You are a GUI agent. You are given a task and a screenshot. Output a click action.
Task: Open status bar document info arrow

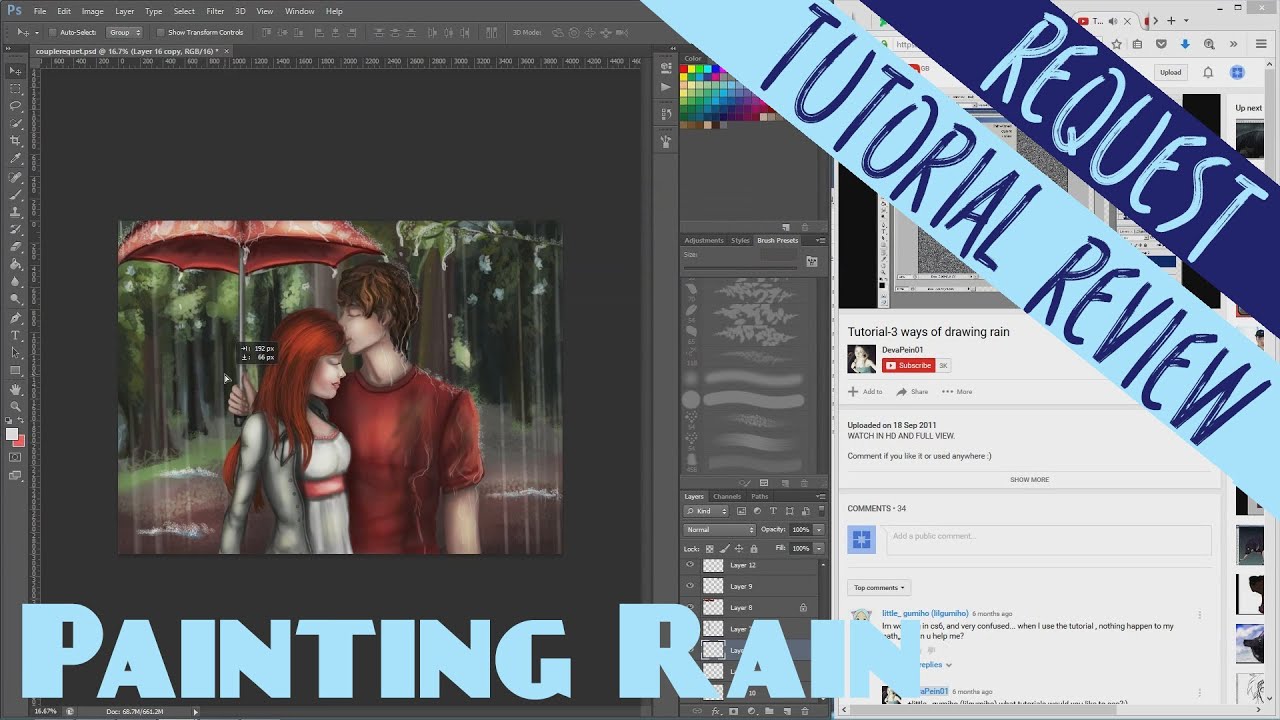click(x=196, y=711)
